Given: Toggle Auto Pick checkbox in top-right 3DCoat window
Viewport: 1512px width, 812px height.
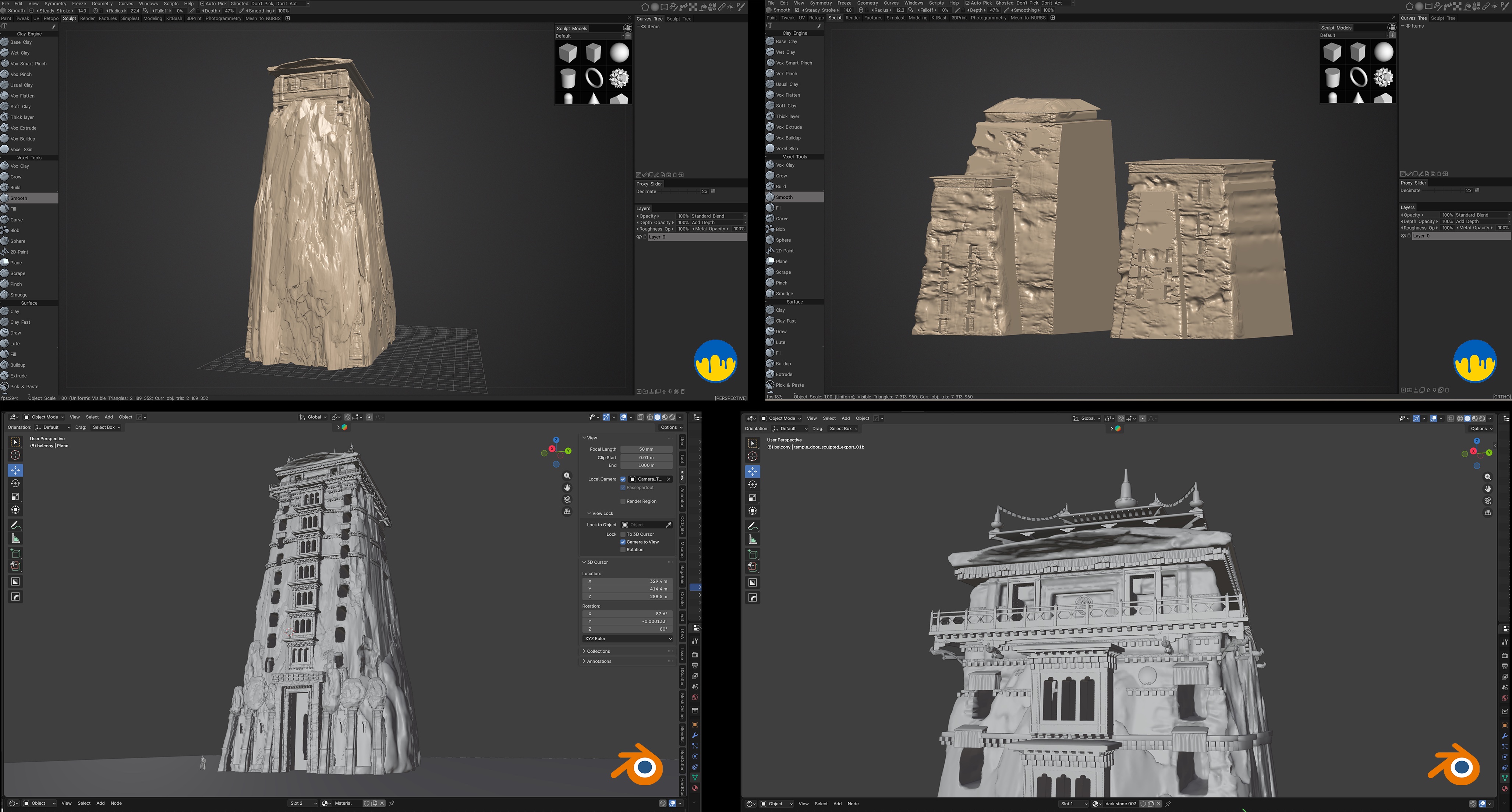Looking at the screenshot, I should tap(968, 3).
